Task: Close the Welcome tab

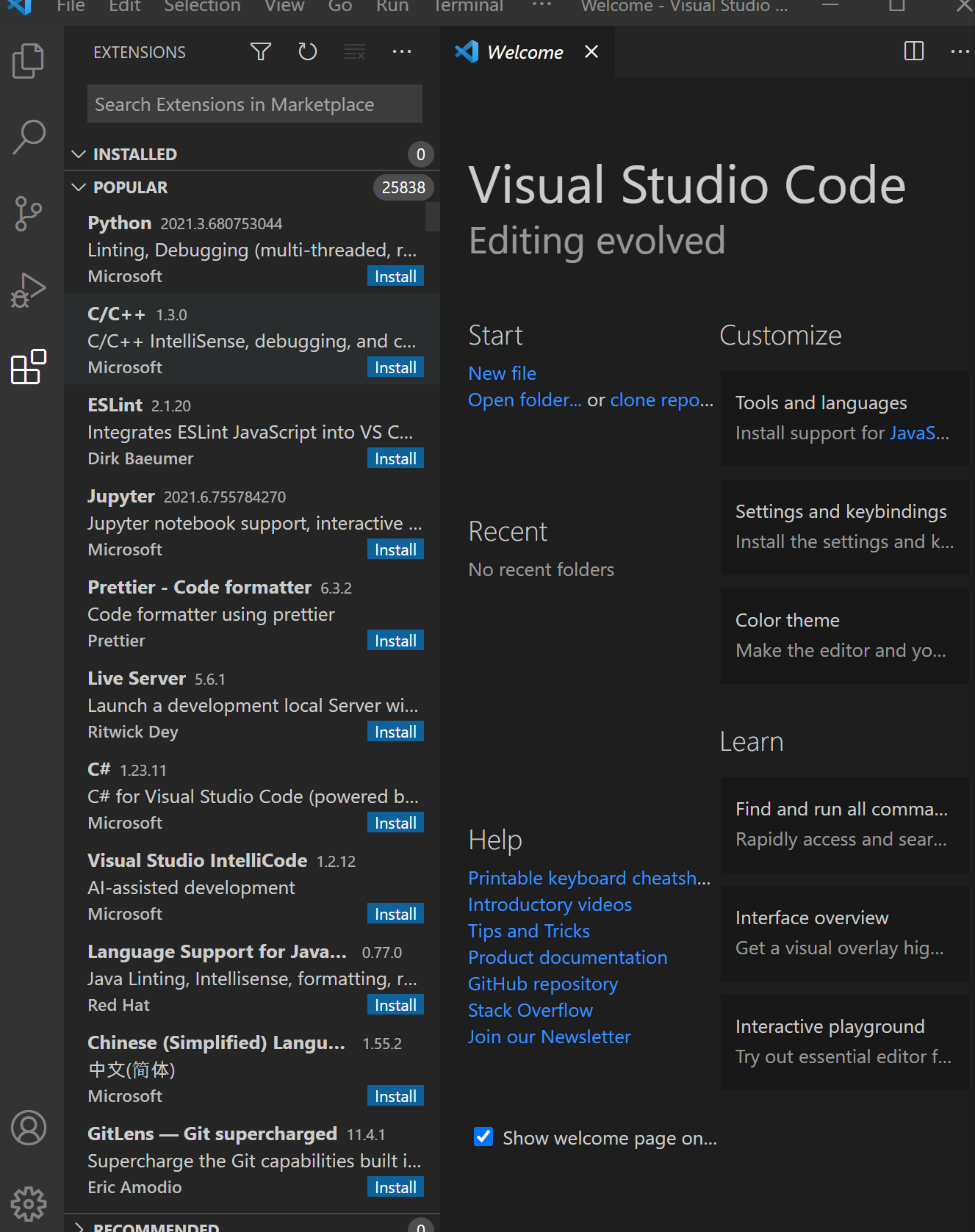Action: pyautogui.click(x=591, y=51)
